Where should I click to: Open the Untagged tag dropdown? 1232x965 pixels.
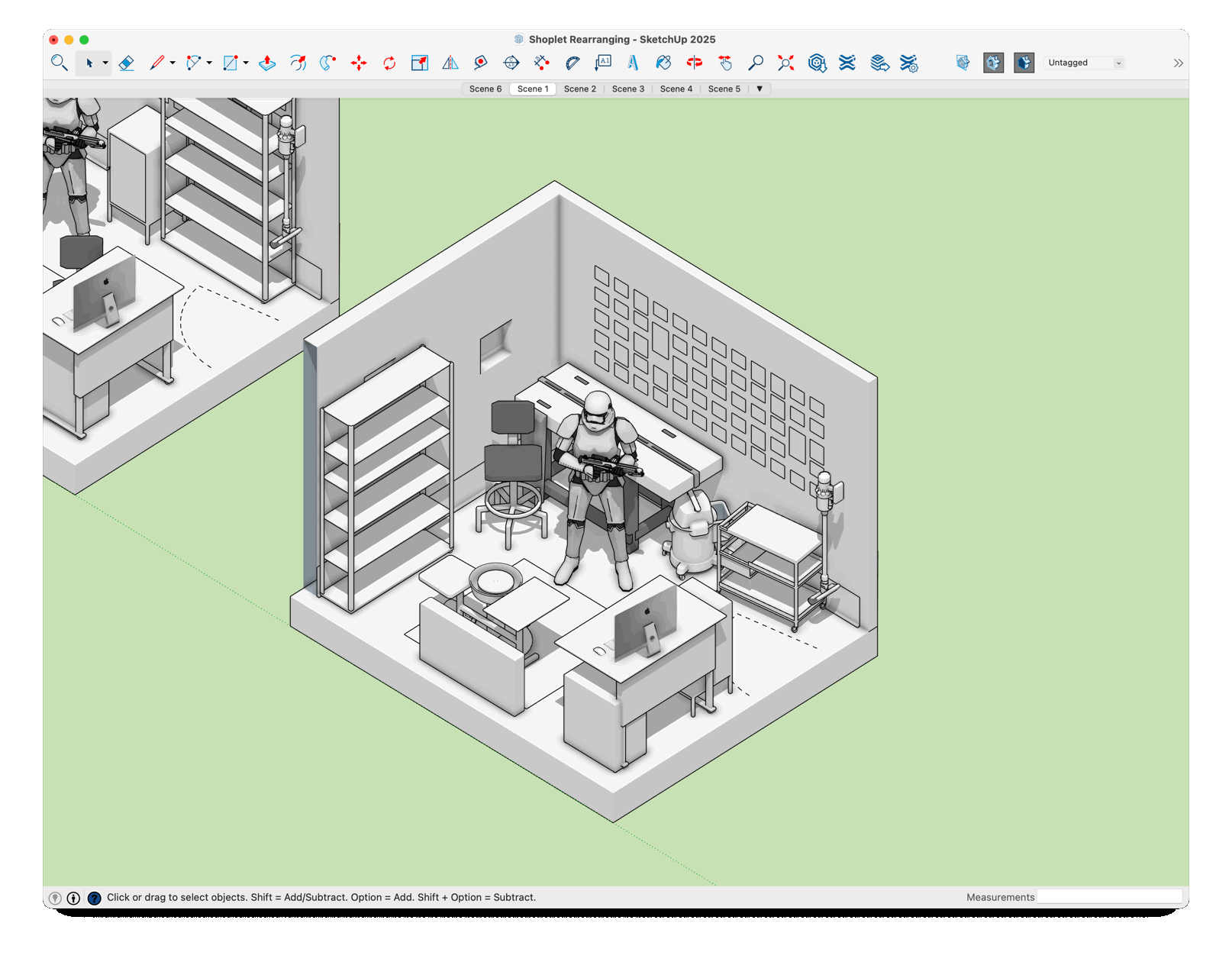(1085, 63)
